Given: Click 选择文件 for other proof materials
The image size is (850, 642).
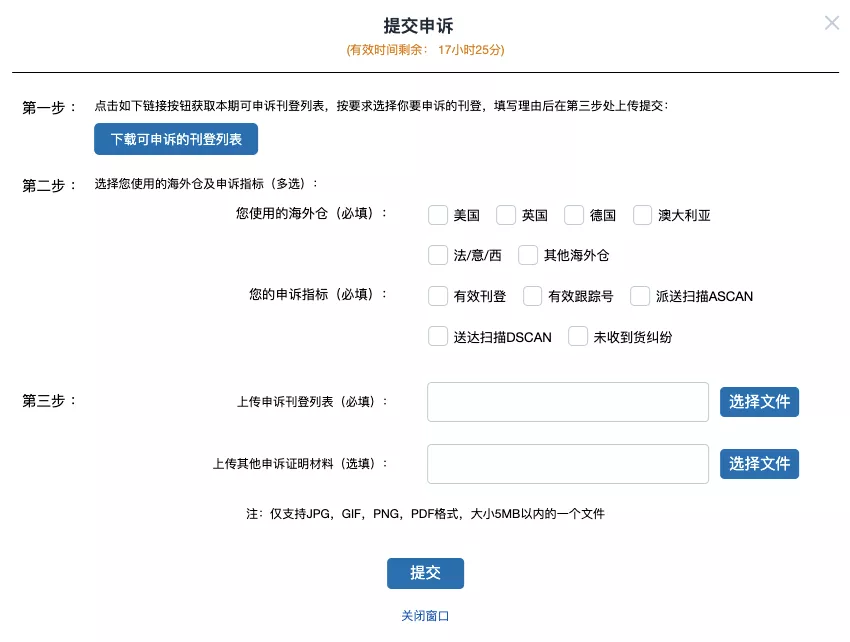Looking at the screenshot, I should click(x=759, y=463).
